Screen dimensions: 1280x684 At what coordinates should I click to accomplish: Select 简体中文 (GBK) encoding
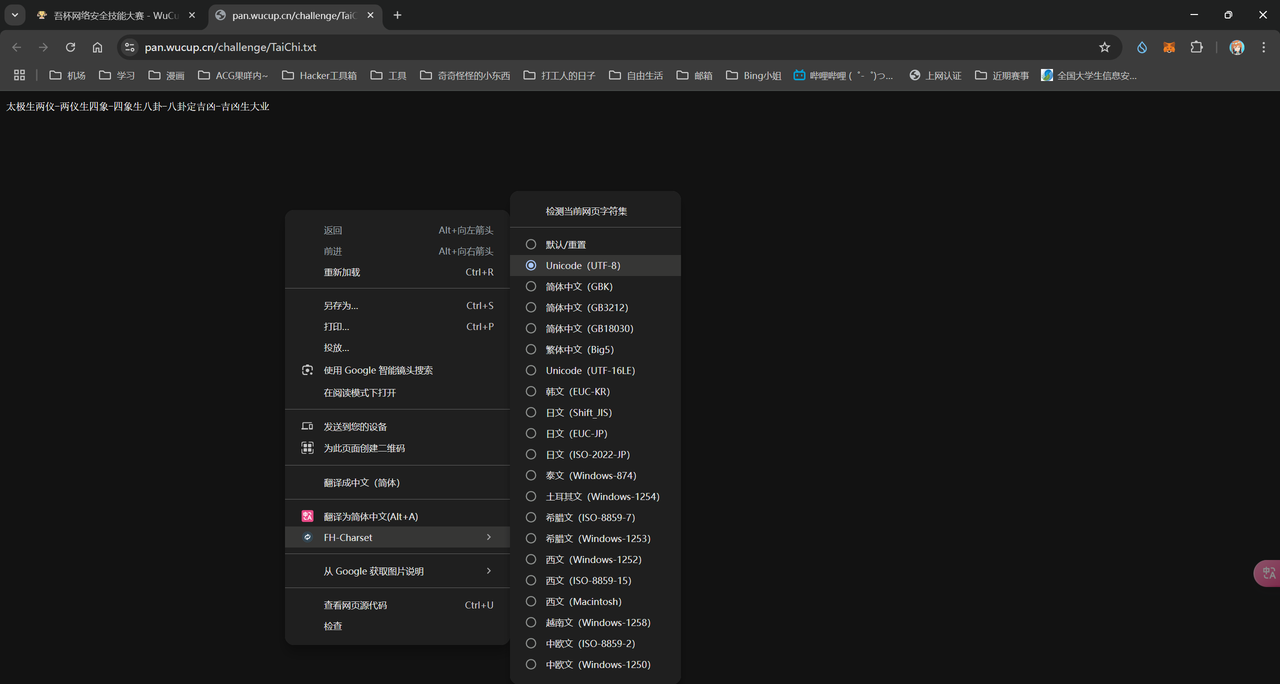click(595, 286)
